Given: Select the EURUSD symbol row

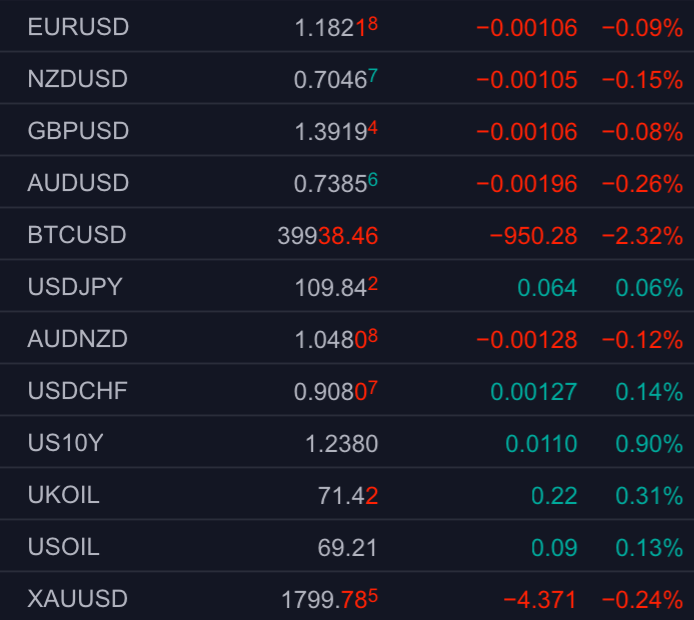Looking at the screenshot, I should click(78, 27).
